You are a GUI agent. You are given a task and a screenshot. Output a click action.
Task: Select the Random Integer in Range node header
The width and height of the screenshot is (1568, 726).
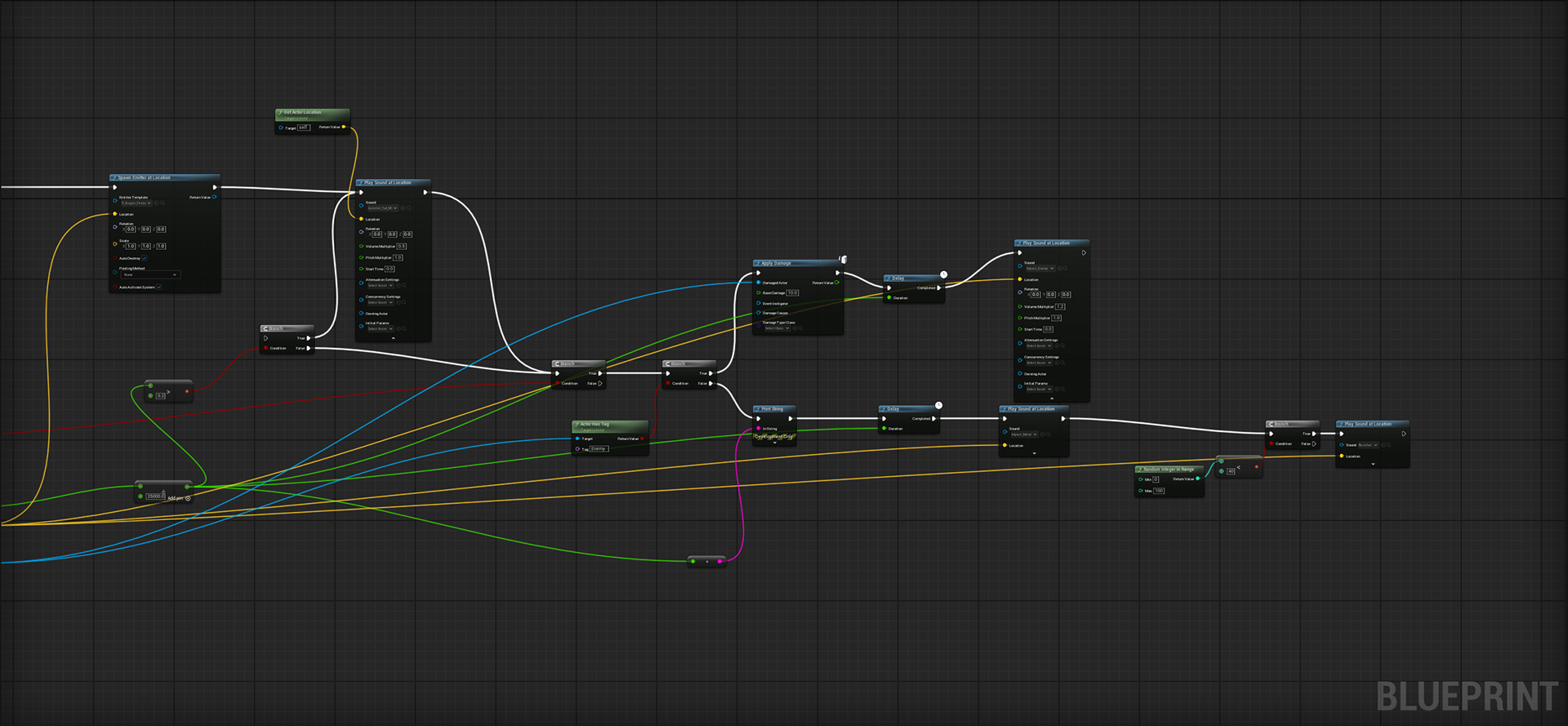1169,470
